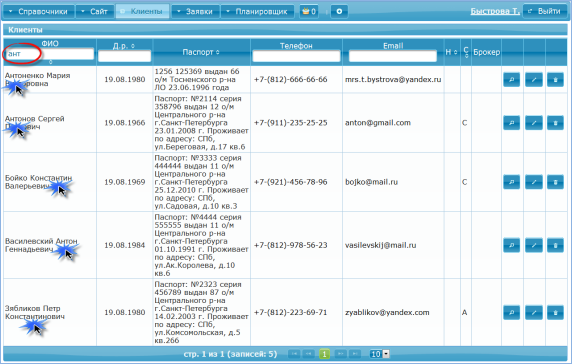Open the Быстрова Т. user profile link
The width and height of the screenshot is (572, 364).
(495, 11)
